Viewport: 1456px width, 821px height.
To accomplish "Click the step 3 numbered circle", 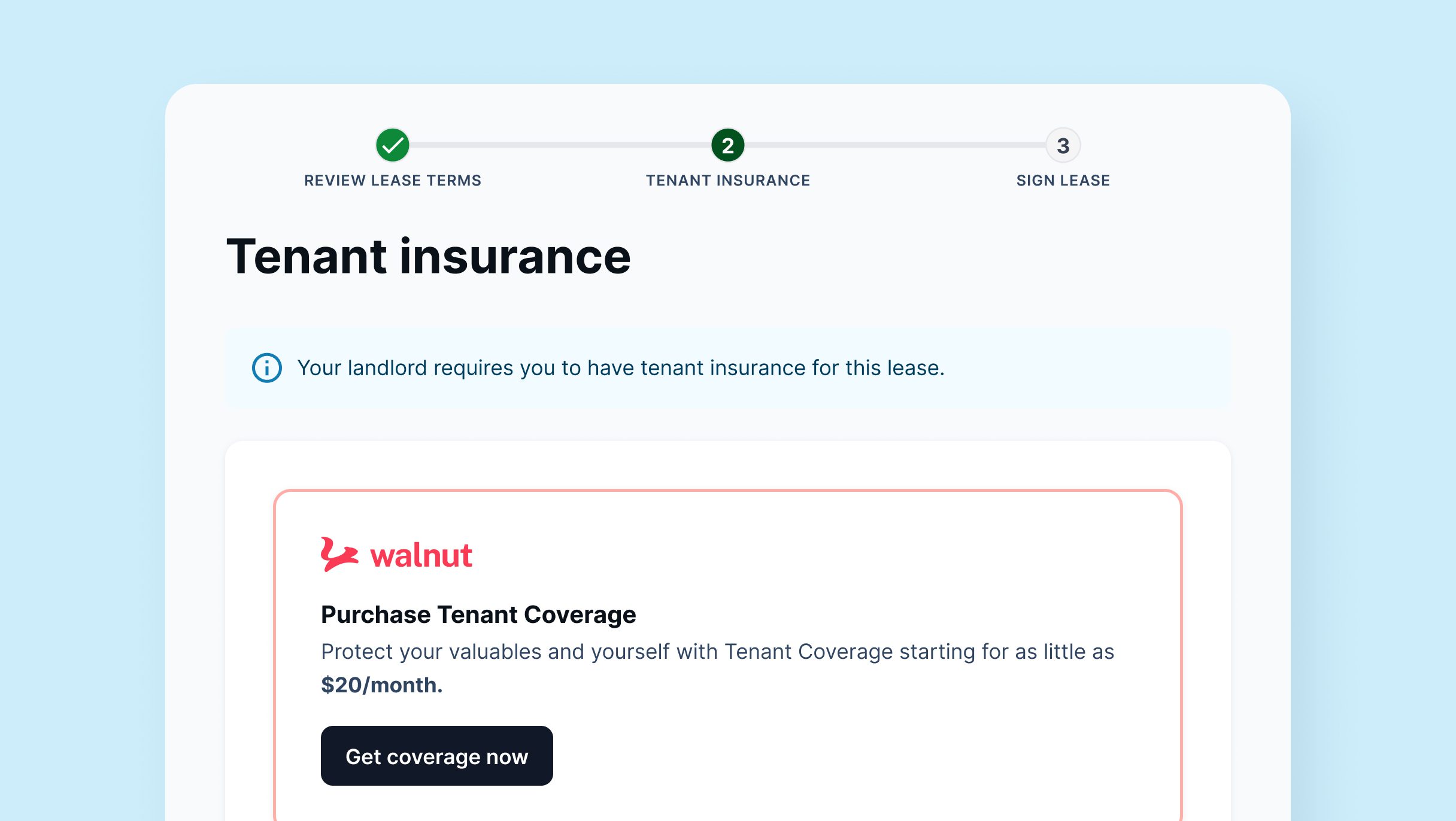I will pyautogui.click(x=1063, y=145).
